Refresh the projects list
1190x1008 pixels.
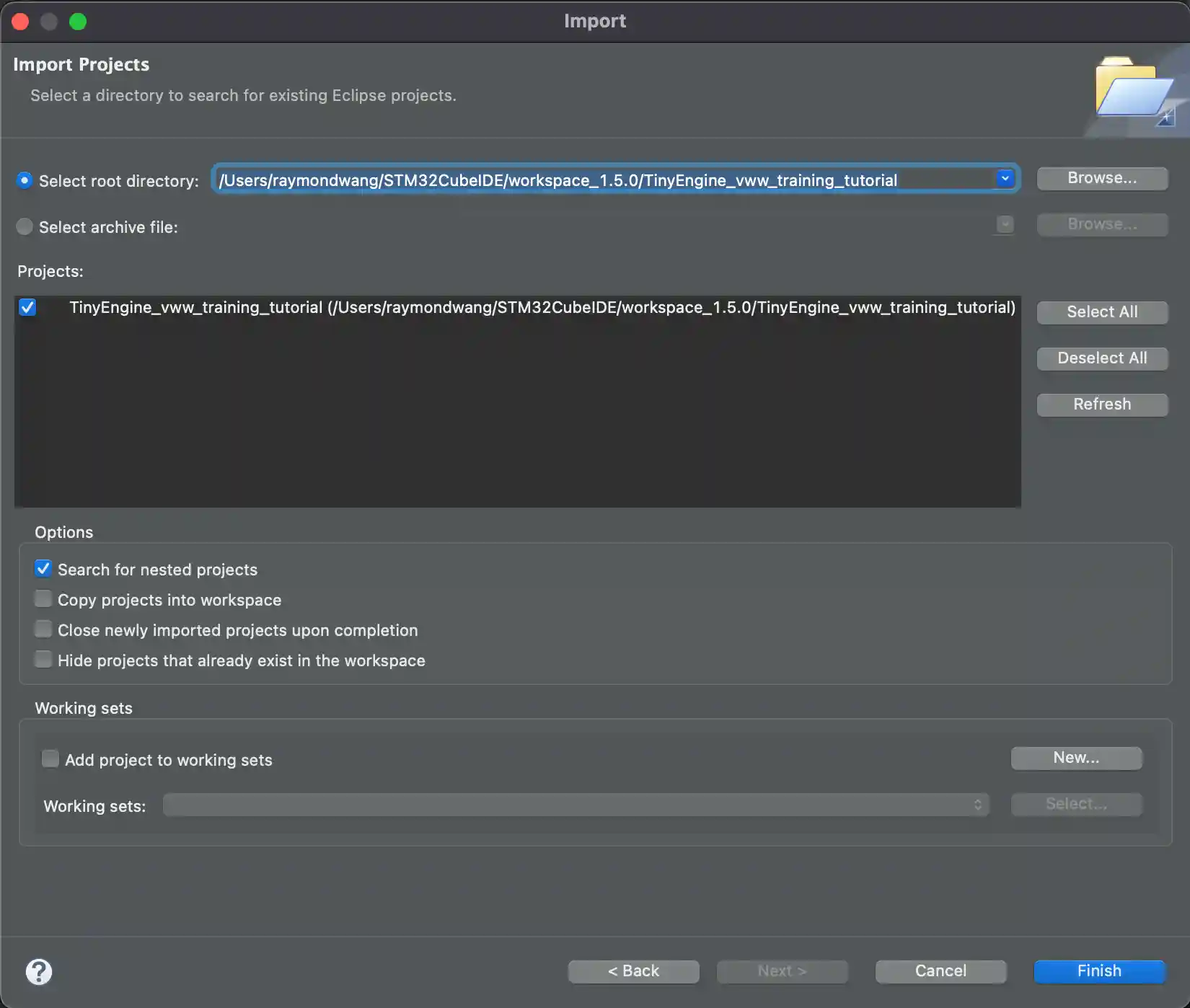pyautogui.click(x=1101, y=404)
